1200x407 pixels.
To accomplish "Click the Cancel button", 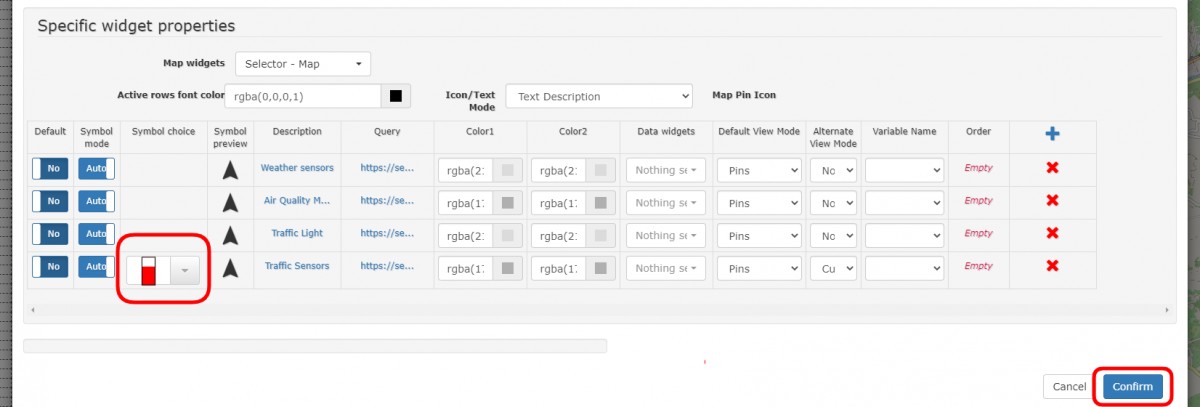I will [x=1068, y=387].
